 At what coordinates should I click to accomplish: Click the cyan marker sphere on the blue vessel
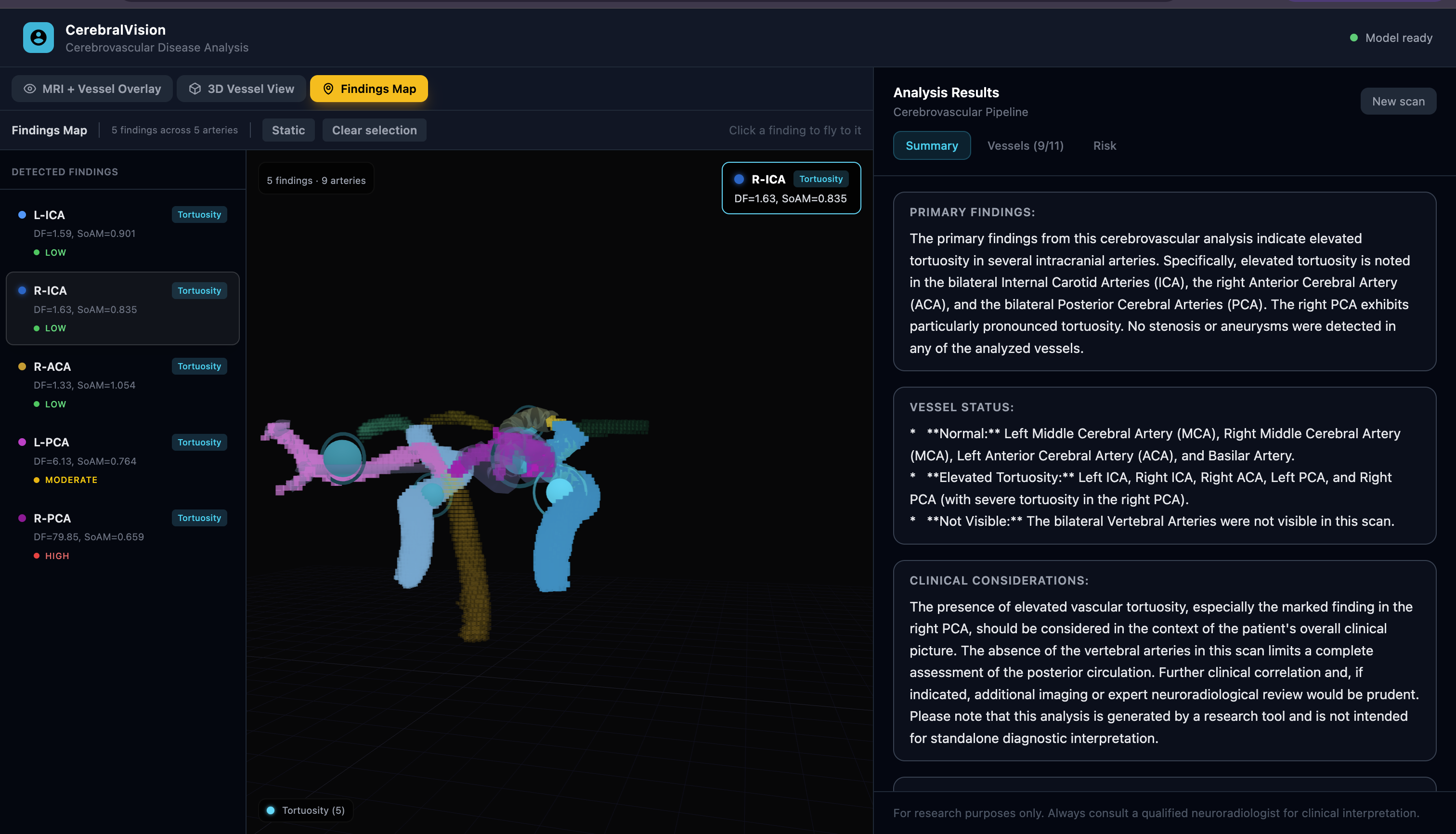click(x=559, y=490)
